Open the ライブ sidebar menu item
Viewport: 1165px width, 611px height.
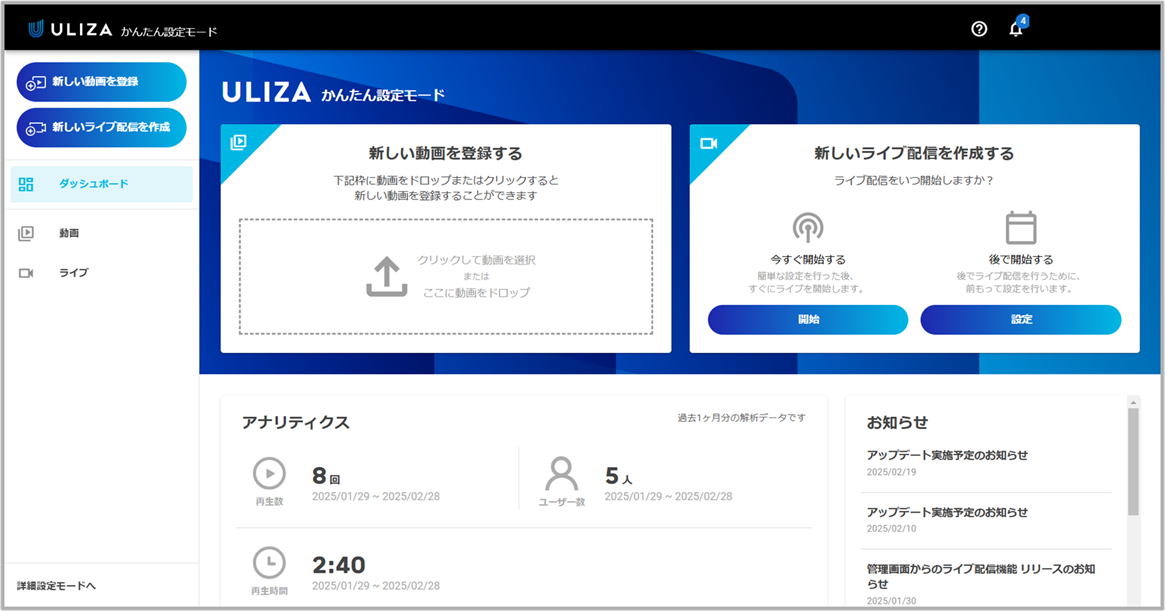(x=102, y=273)
